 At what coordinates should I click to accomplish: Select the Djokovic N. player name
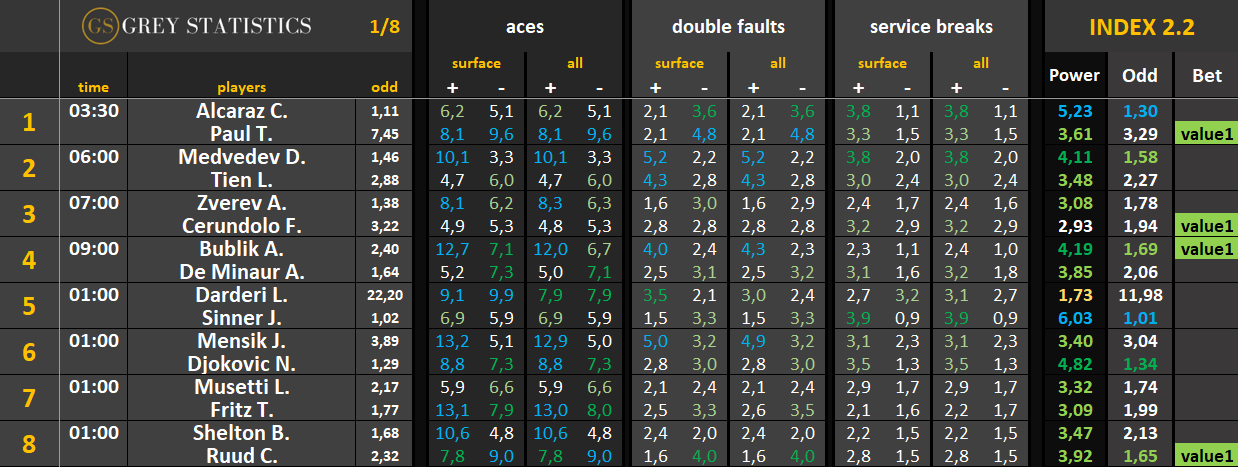tap(241, 364)
